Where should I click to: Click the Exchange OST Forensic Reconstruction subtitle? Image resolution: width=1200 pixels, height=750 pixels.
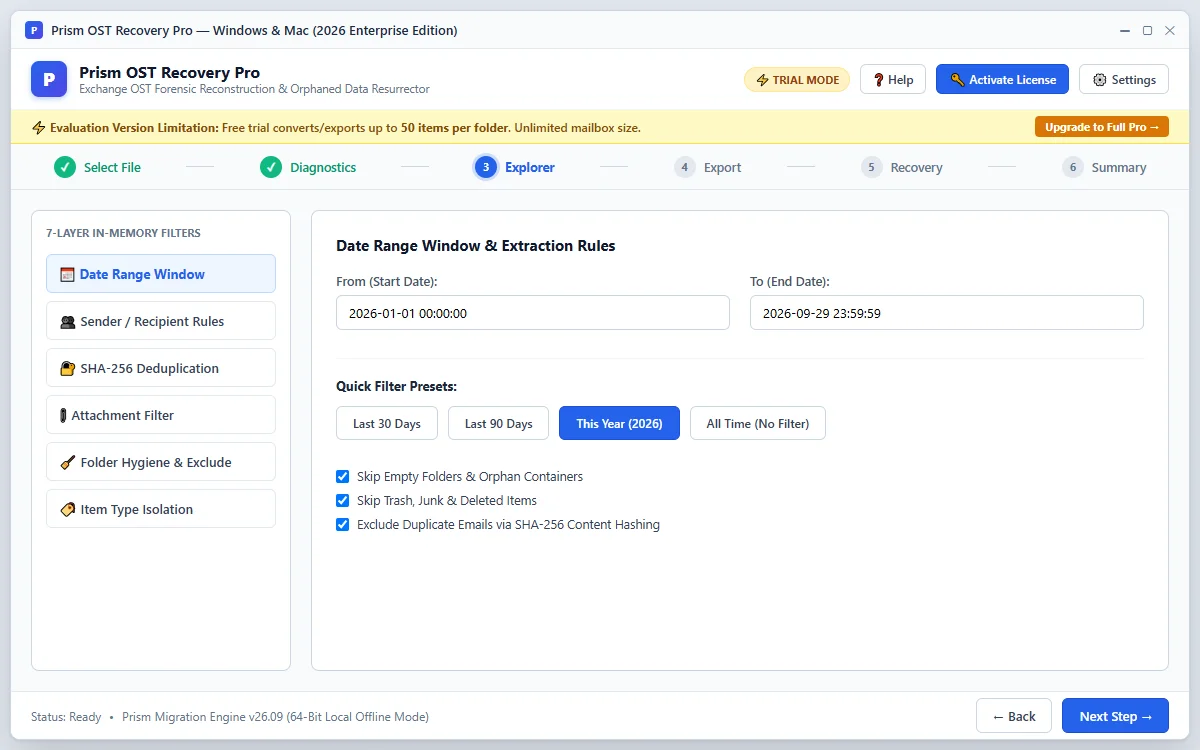pyautogui.click(x=254, y=89)
